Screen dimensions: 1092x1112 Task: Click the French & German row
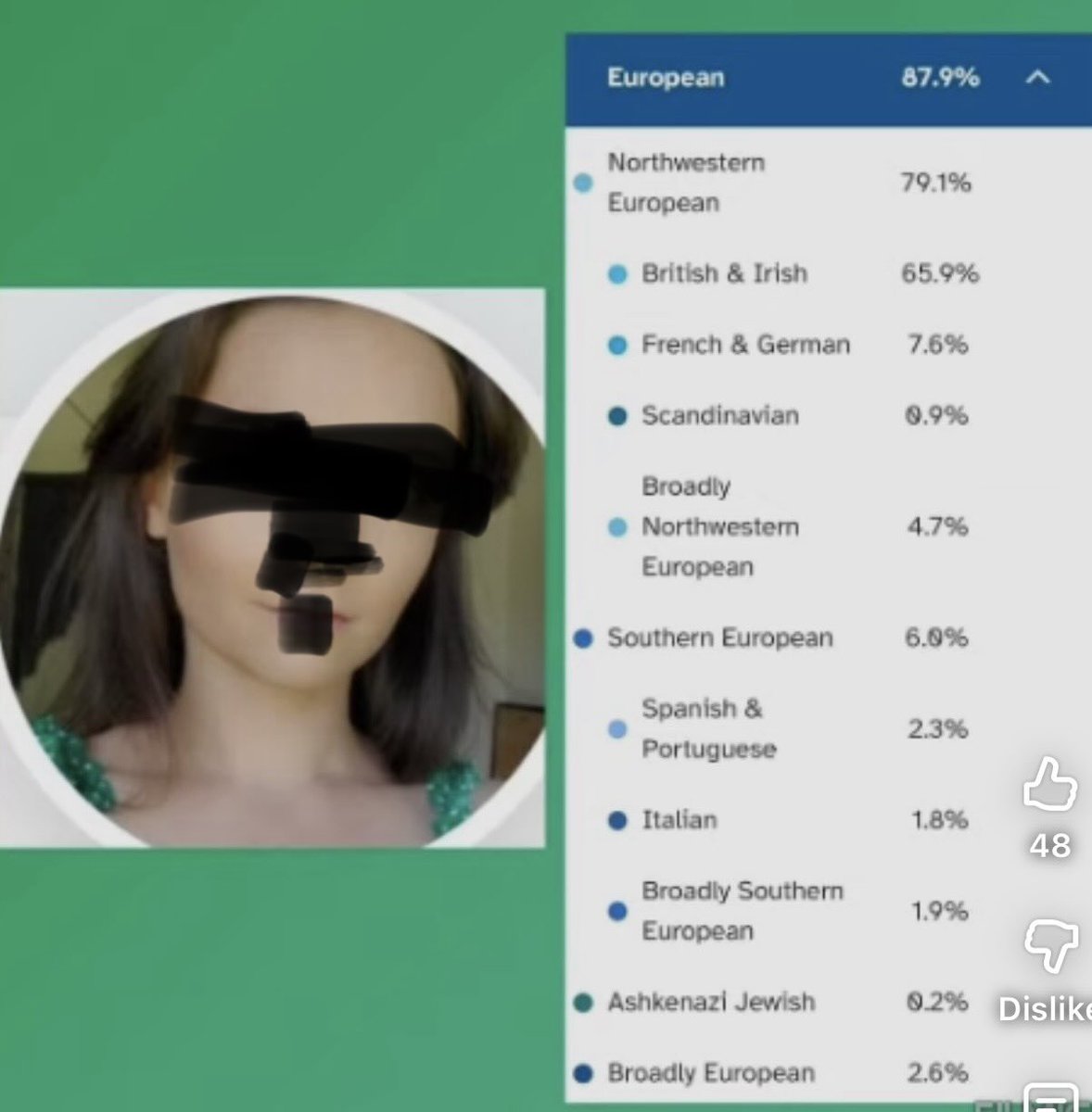pyautogui.click(x=829, y=345)
